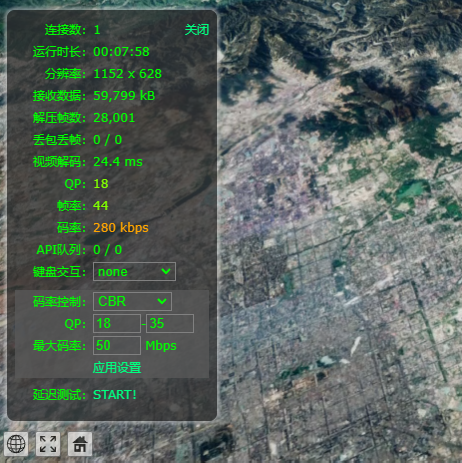Start the latency test with START!
Viewport: 462px width, 463px height.
coord(115,395)
